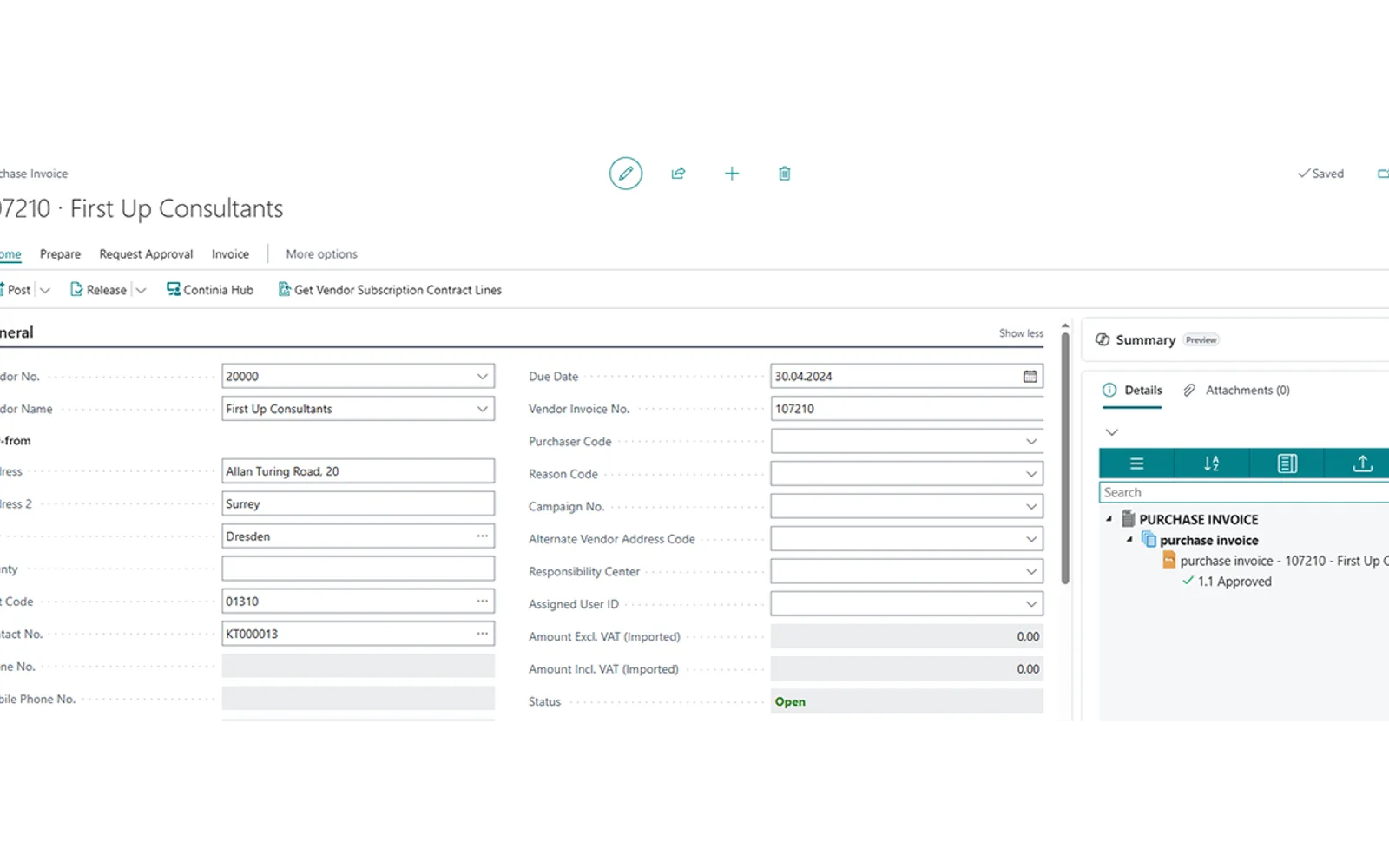Open lookup dots for 01310 code field
Viewport: 1389px width, 868px height.
(482, 602)
